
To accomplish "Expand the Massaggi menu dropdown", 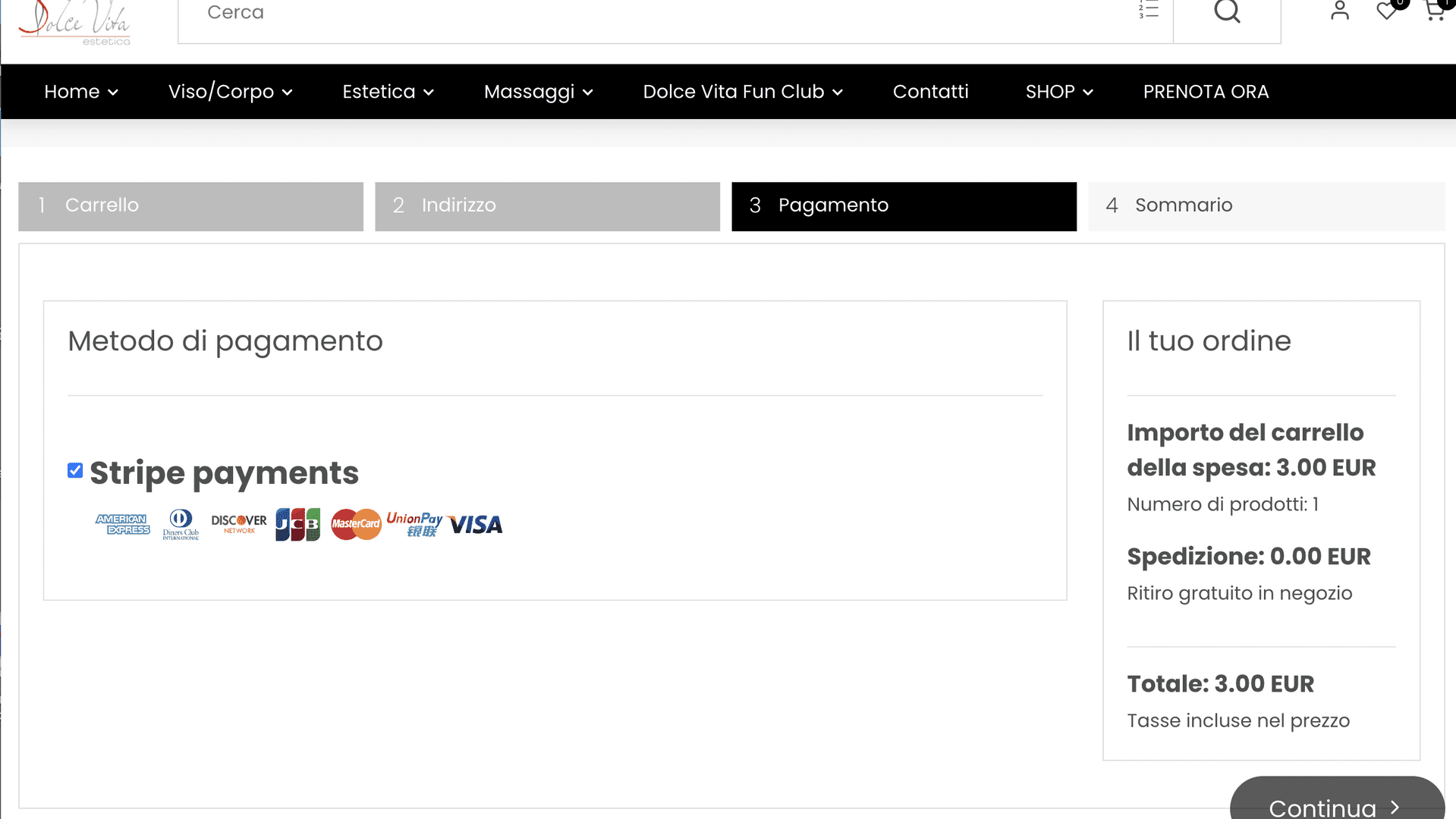I will click(539, 92).
